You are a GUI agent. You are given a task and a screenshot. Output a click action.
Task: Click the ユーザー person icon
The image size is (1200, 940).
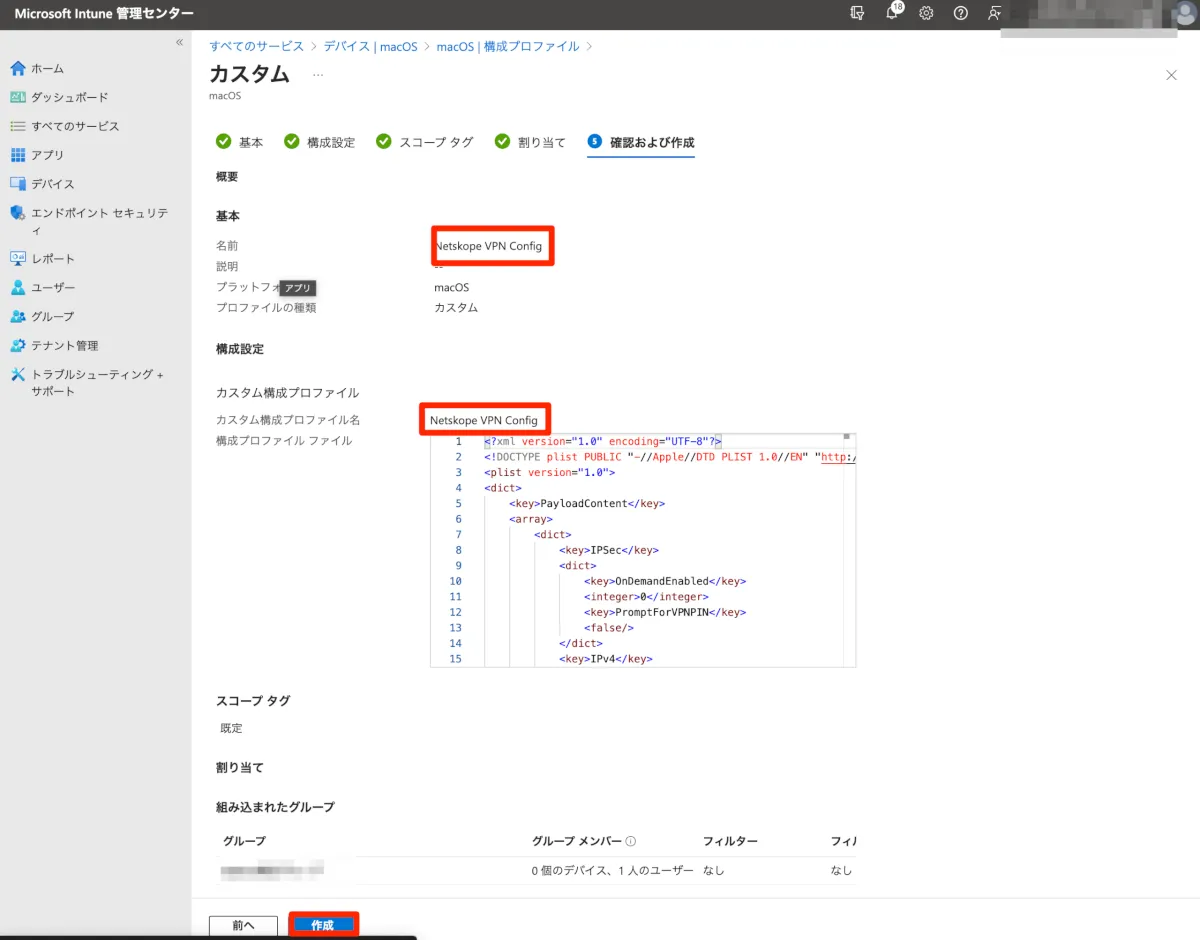(x=17, y=287)
